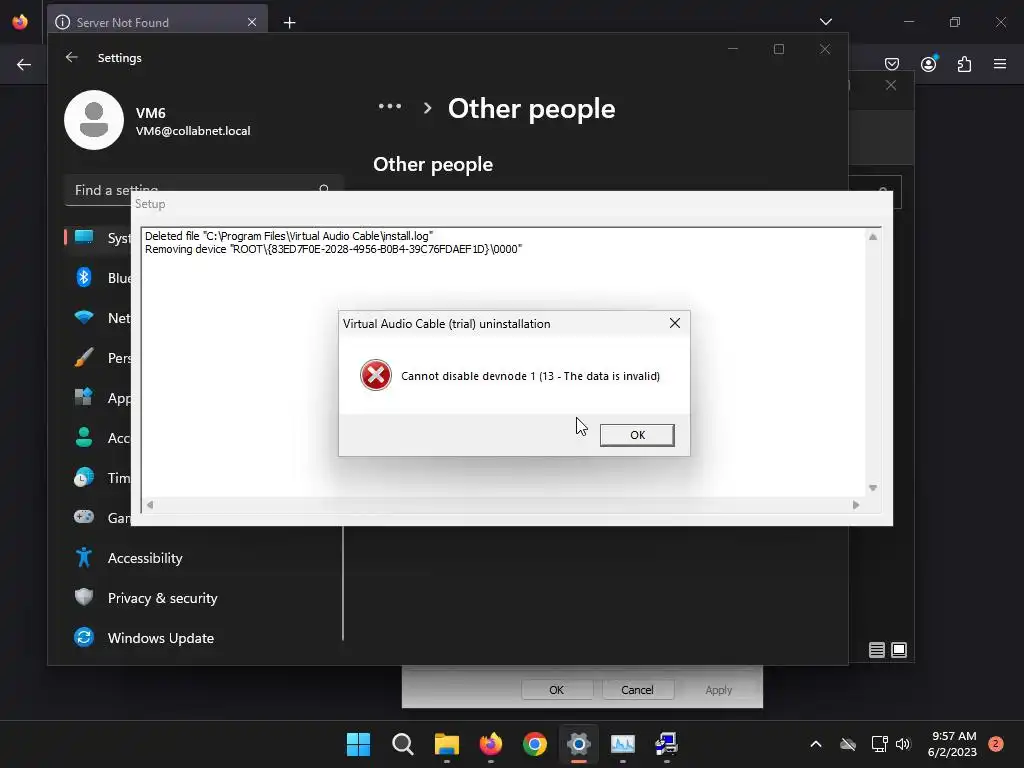The height and width of the screenshot is (768, 1024).
Task: Switch to large icons view in background window
Action: point(899,650)
